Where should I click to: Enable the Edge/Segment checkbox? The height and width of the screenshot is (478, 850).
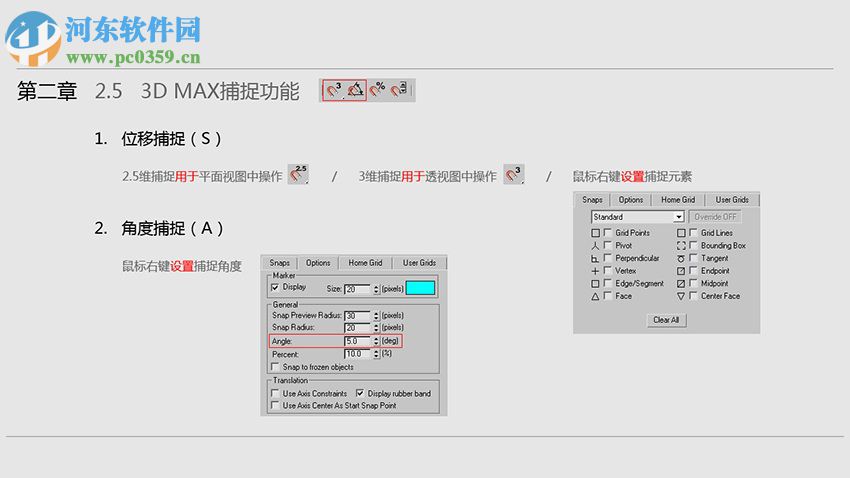pos(608,283)
